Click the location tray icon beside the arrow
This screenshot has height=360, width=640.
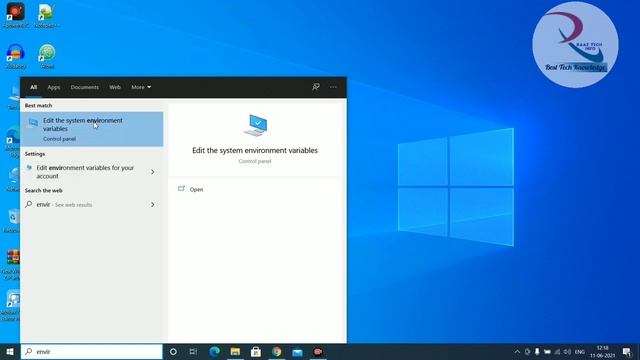coord(527,352)
